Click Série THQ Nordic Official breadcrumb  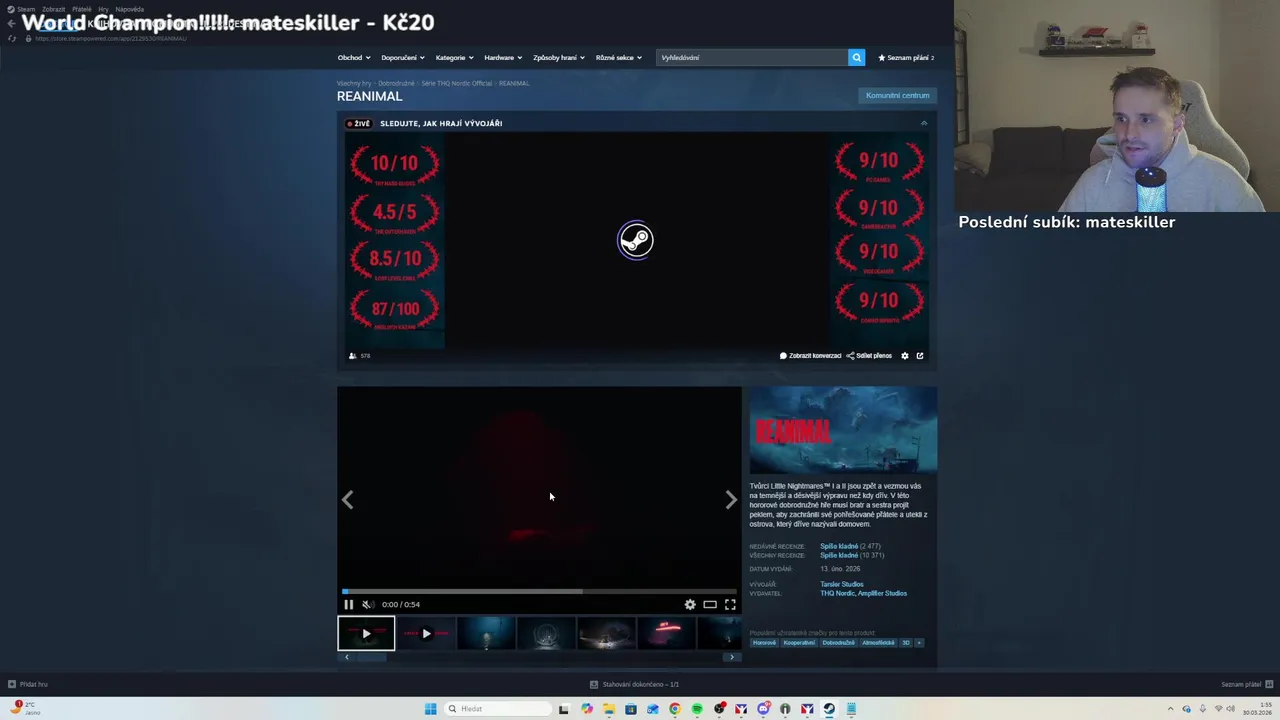point(457,83)
